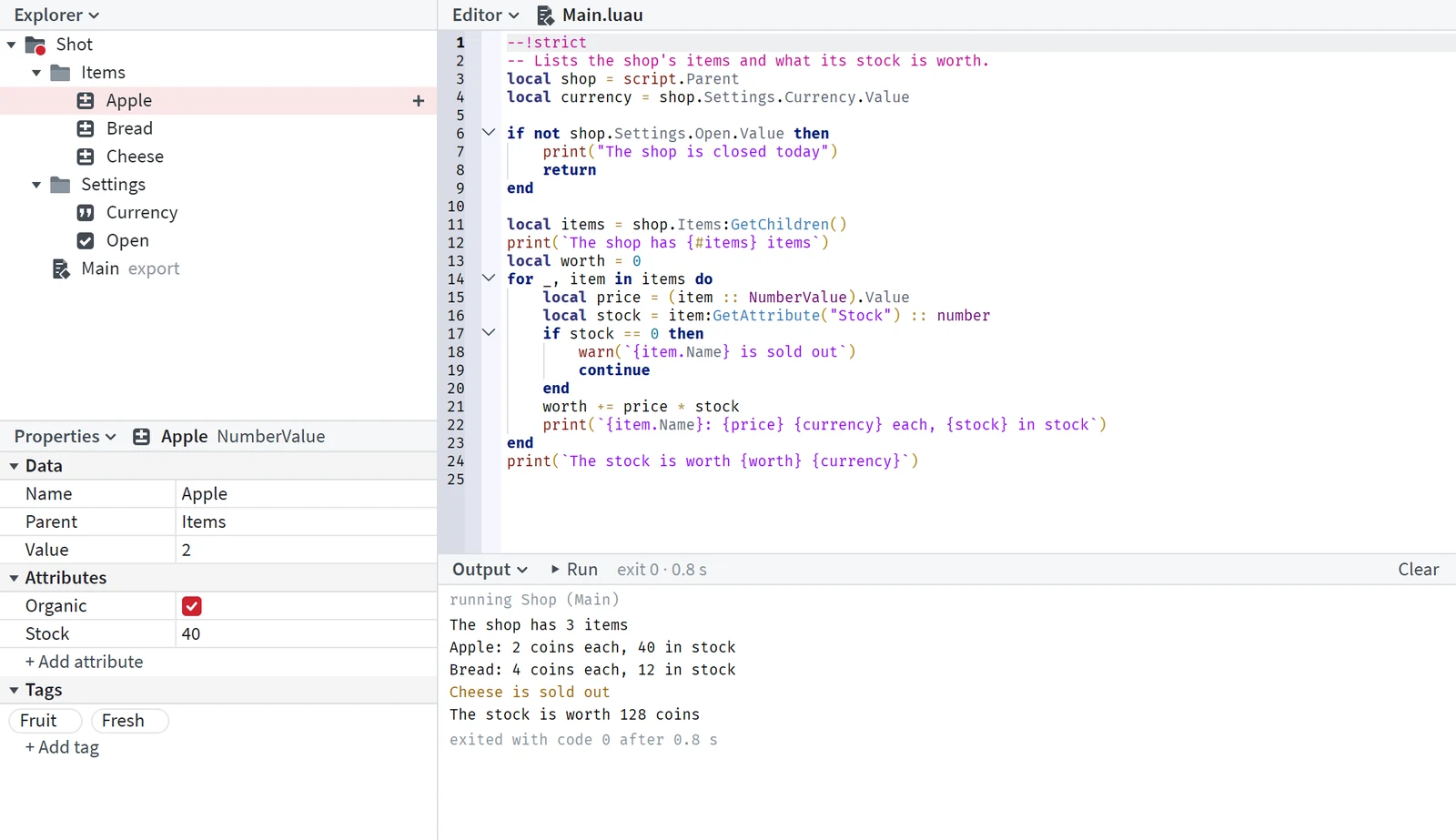Select the Main.luau editor tab
This screenshot has width=1456, height=840.
pyautogui.click(x=590, y=15)
